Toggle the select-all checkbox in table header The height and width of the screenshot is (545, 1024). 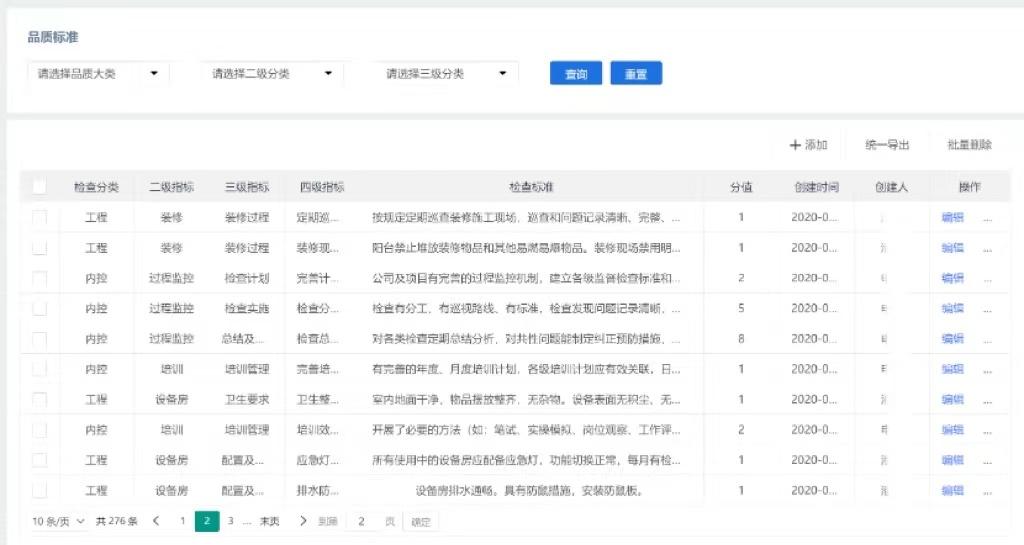[x=39, y=187]
